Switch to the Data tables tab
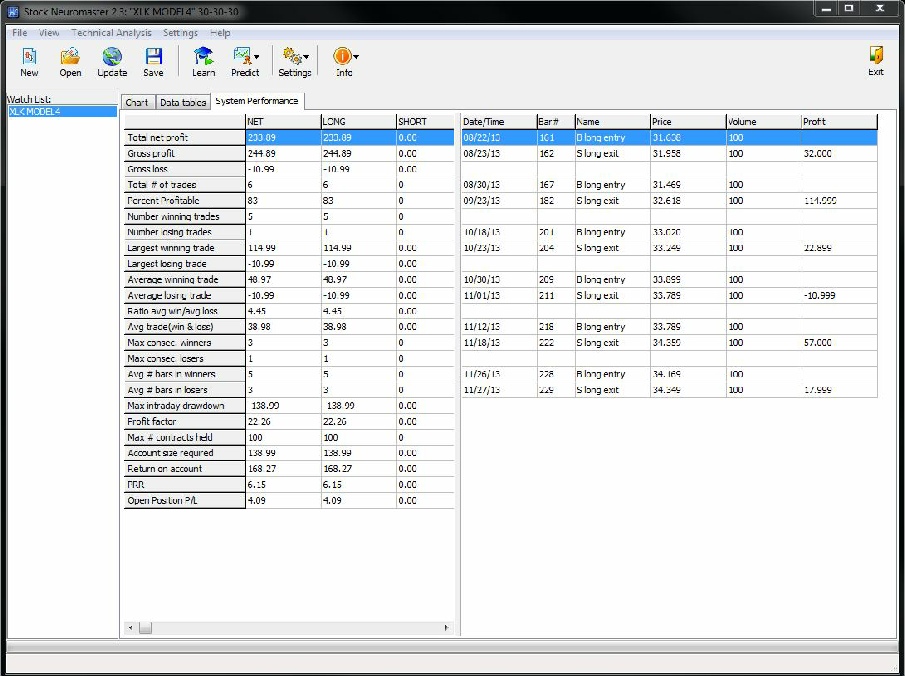Image resolution: width=905 pixels, height=676 pixels. (183, 102)
